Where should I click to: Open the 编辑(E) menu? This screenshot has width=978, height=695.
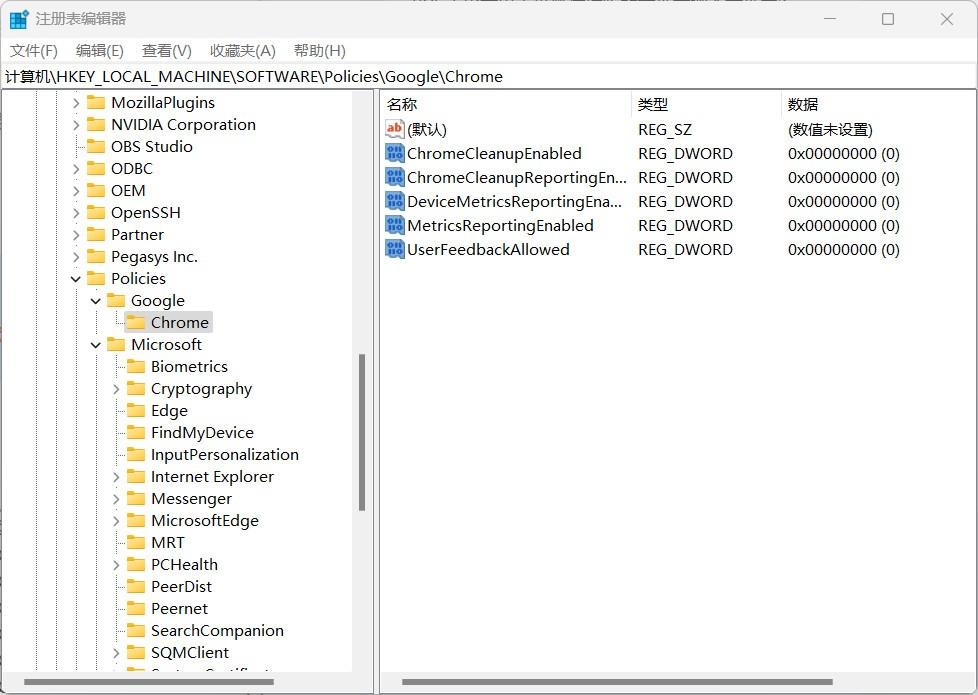click(x=100, y=51)
